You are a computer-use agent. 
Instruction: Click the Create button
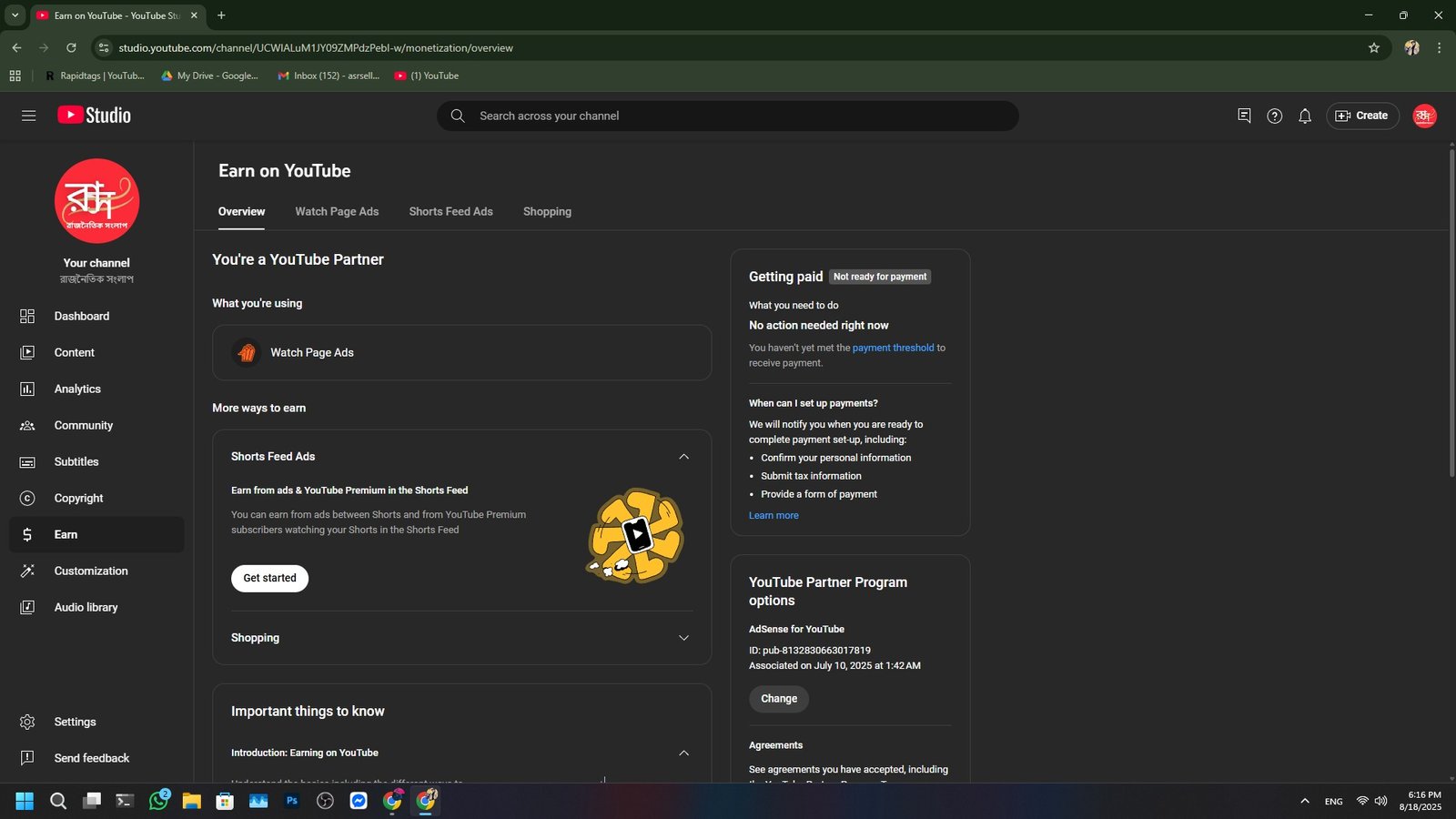coord(1362,116)
